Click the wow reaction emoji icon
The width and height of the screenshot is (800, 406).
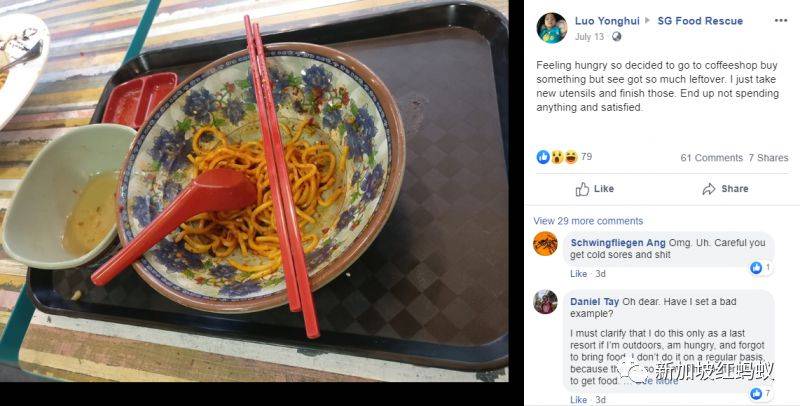[x=557, y=157]
